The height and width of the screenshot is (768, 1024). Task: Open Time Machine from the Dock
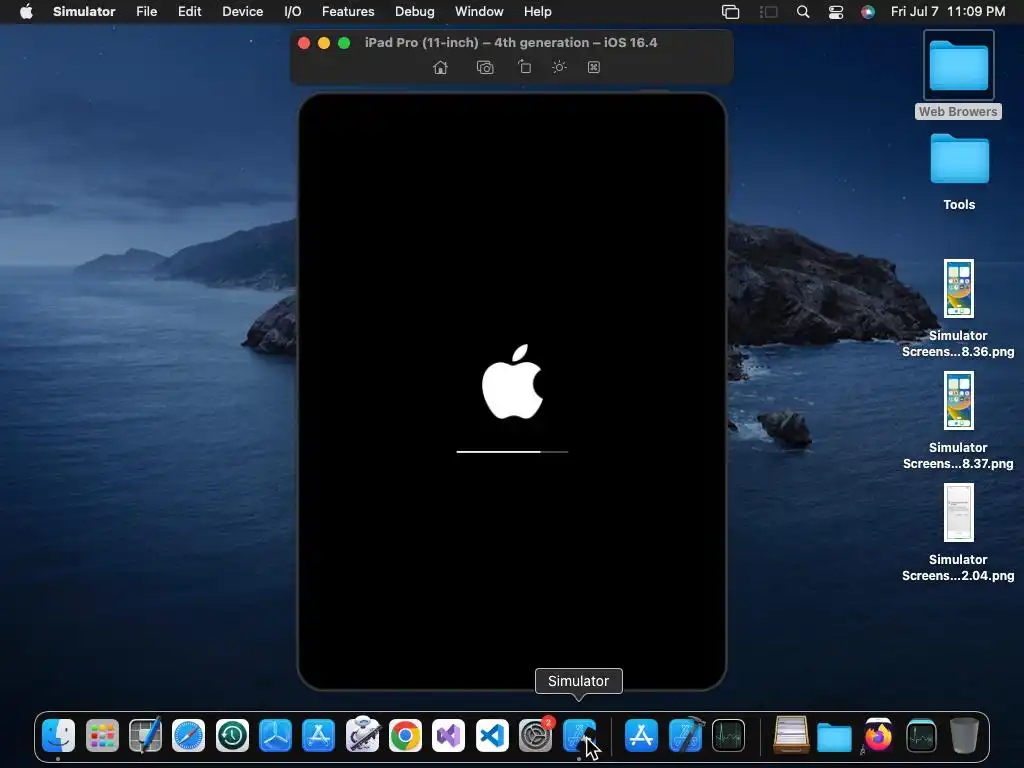(232, 736)
